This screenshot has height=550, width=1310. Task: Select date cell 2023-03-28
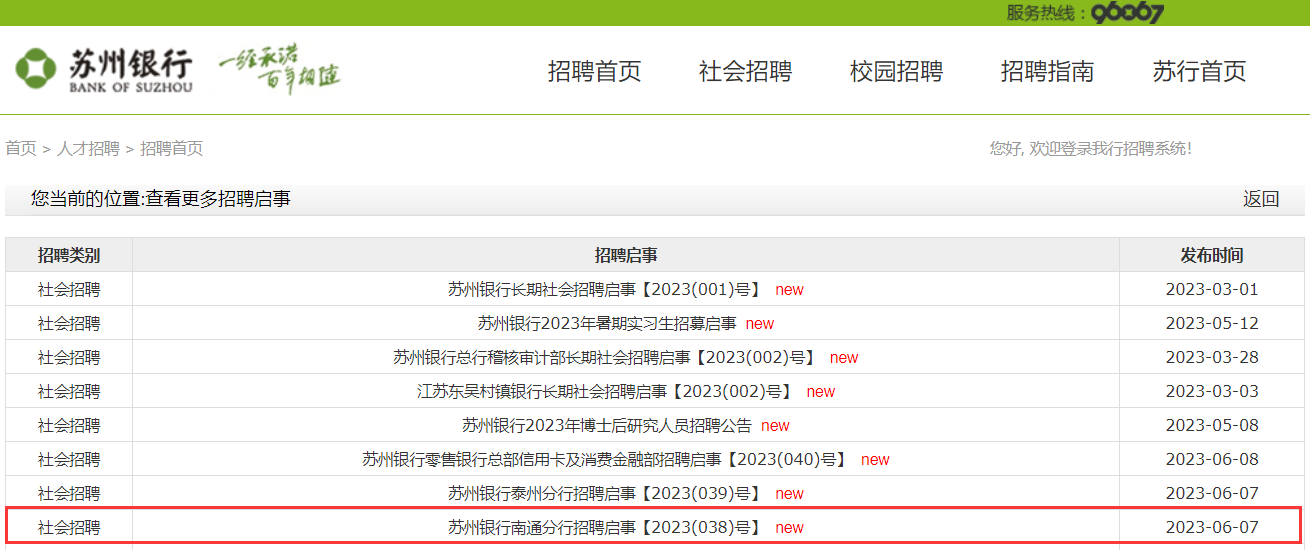coord(1212,357)
